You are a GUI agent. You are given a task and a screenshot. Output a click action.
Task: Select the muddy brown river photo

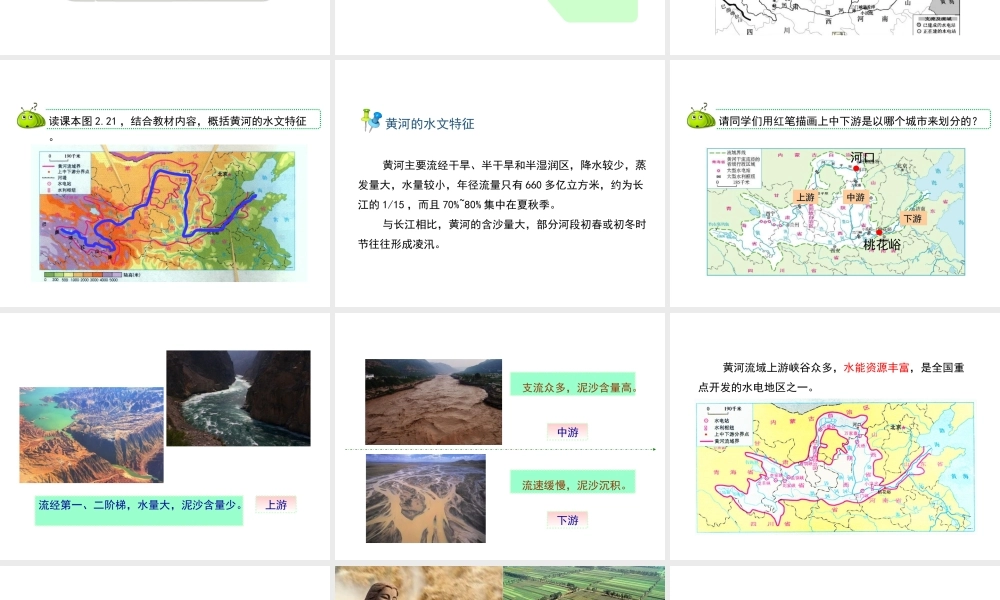tap(434, 402)
